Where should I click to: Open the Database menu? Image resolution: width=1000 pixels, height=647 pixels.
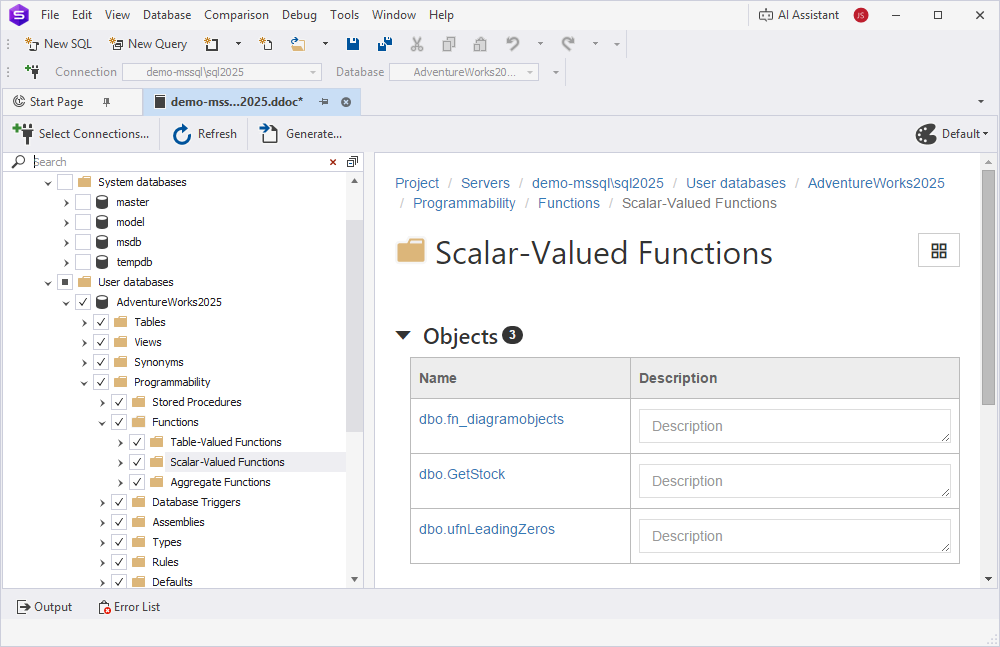167,15
